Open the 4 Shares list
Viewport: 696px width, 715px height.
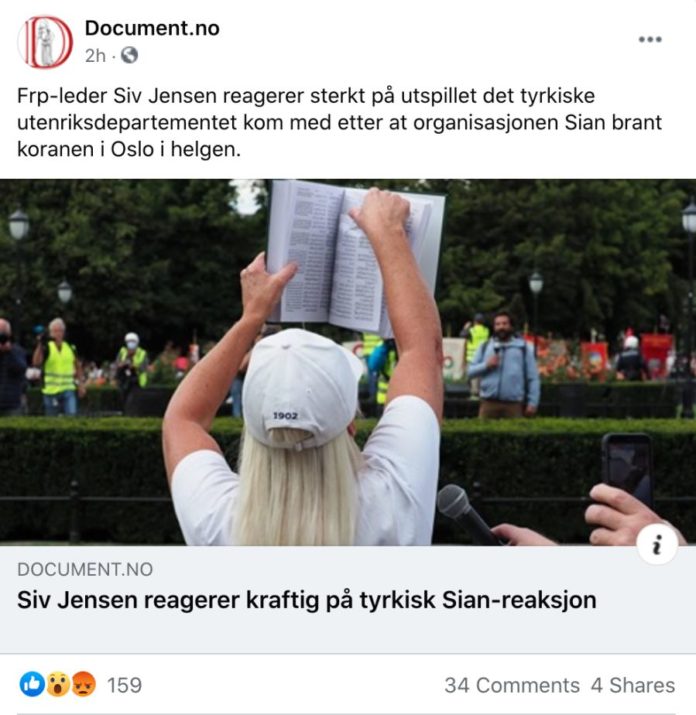(633, 685)
